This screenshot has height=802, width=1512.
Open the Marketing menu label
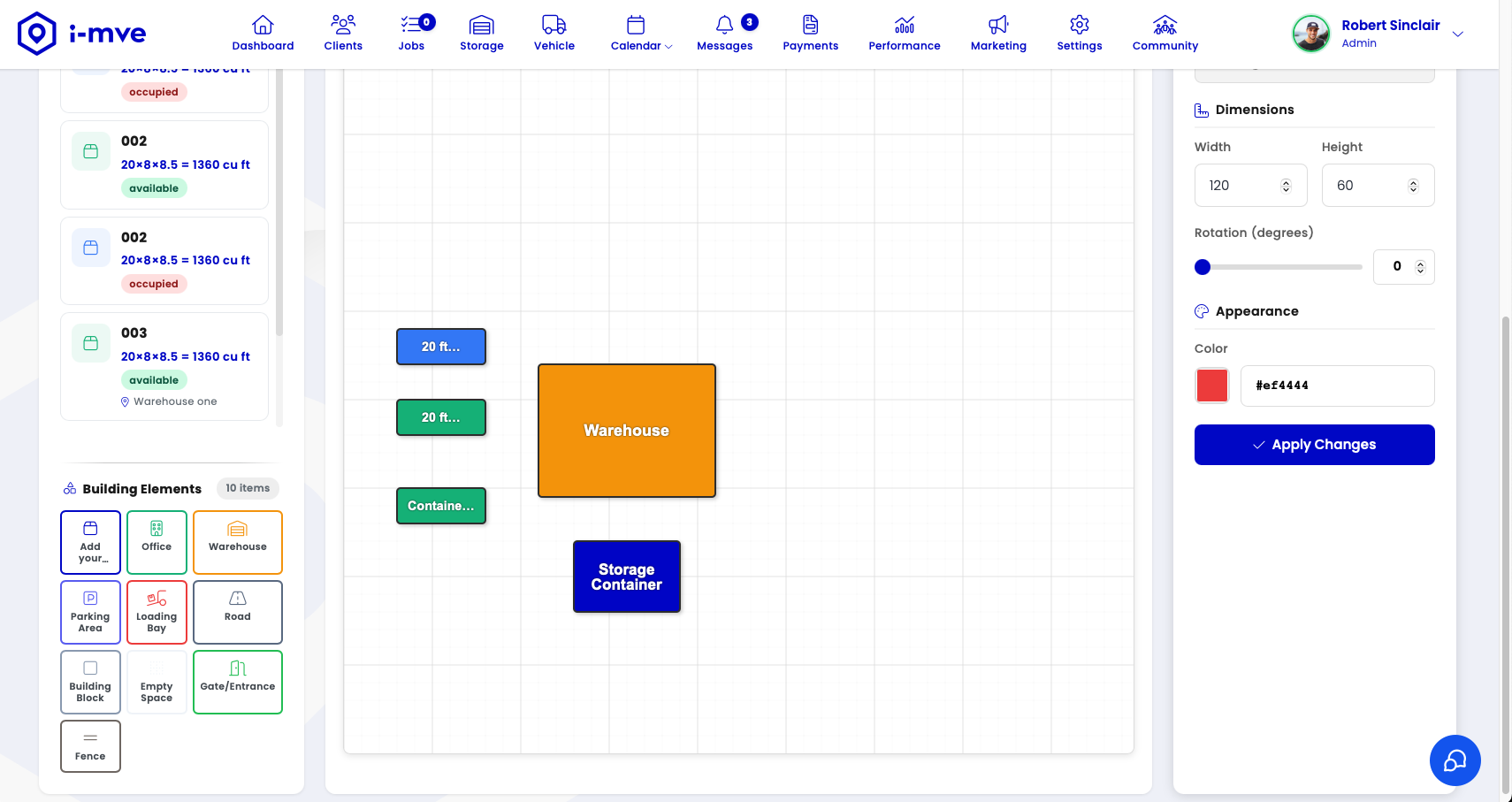(x=998, y=46)
